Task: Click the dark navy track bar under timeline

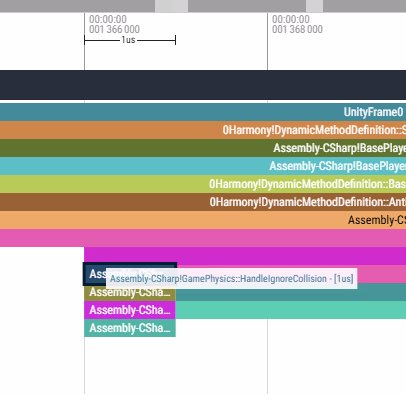Action: point(203,85)
